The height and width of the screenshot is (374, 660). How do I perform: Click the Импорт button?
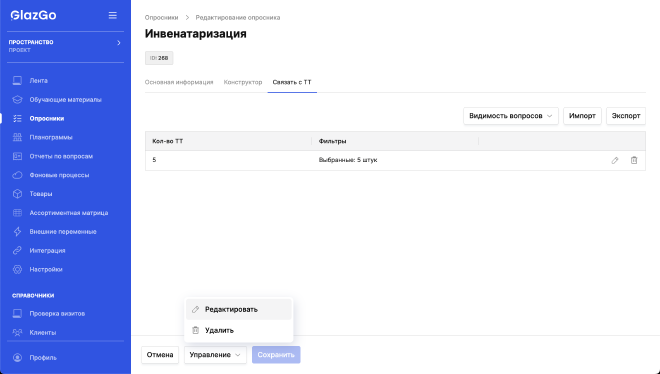(x=582, y=116)
